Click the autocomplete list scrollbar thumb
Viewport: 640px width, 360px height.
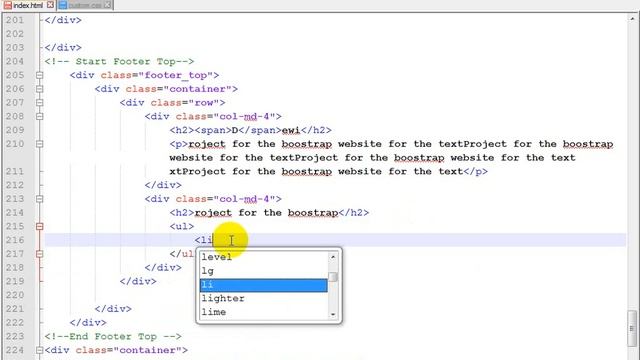(333, 277)
